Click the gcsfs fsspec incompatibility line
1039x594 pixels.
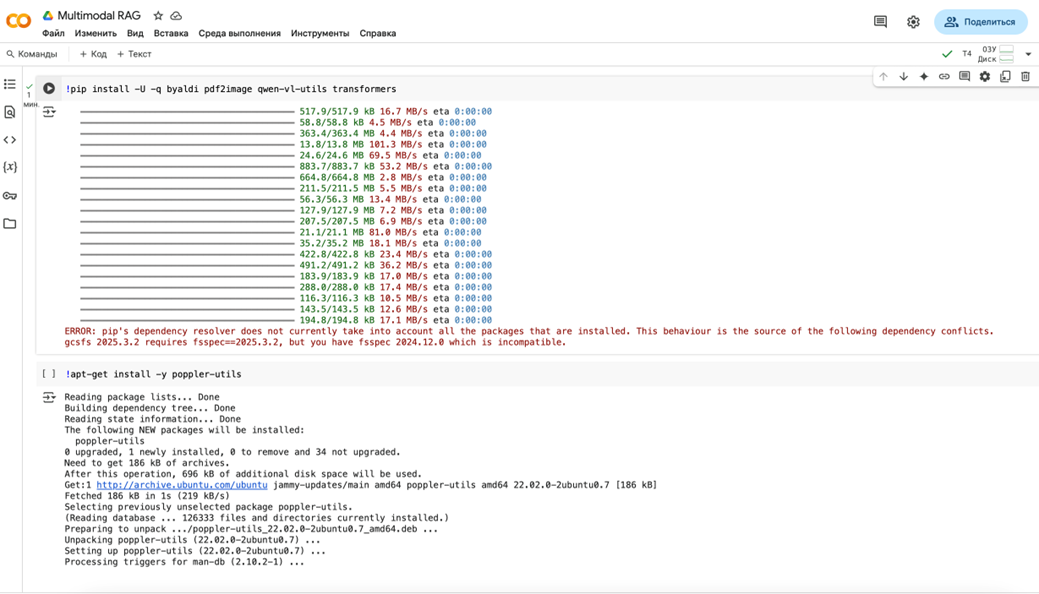pyautogui.click(x=315, y=342)
